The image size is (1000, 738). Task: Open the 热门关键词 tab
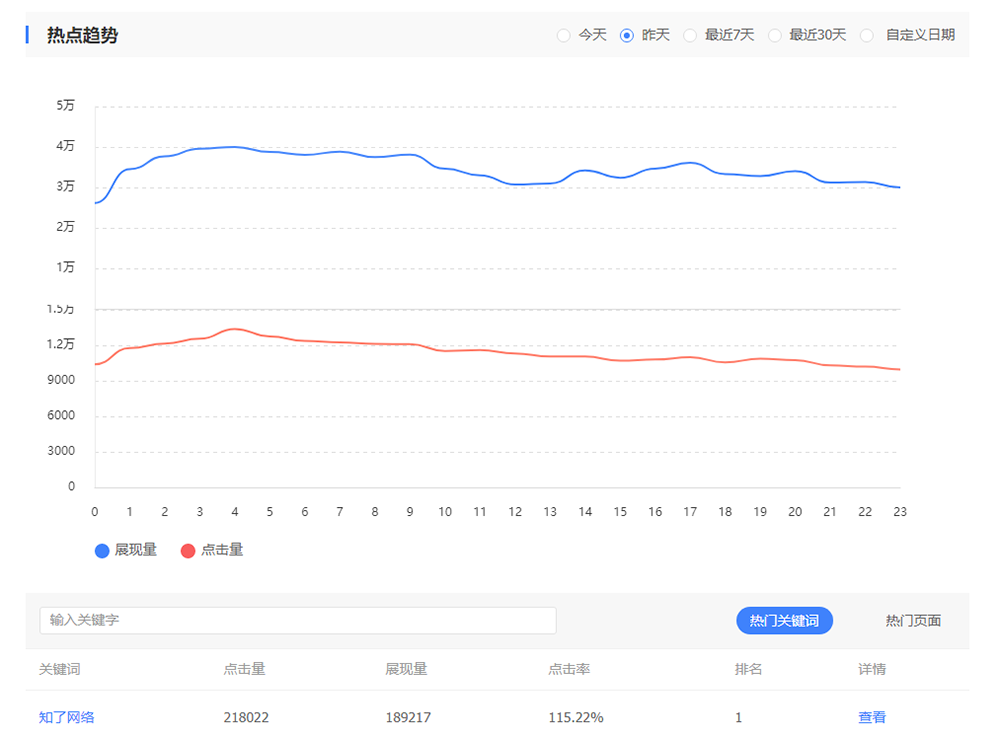pyautogui.click(x=784, y=620)
